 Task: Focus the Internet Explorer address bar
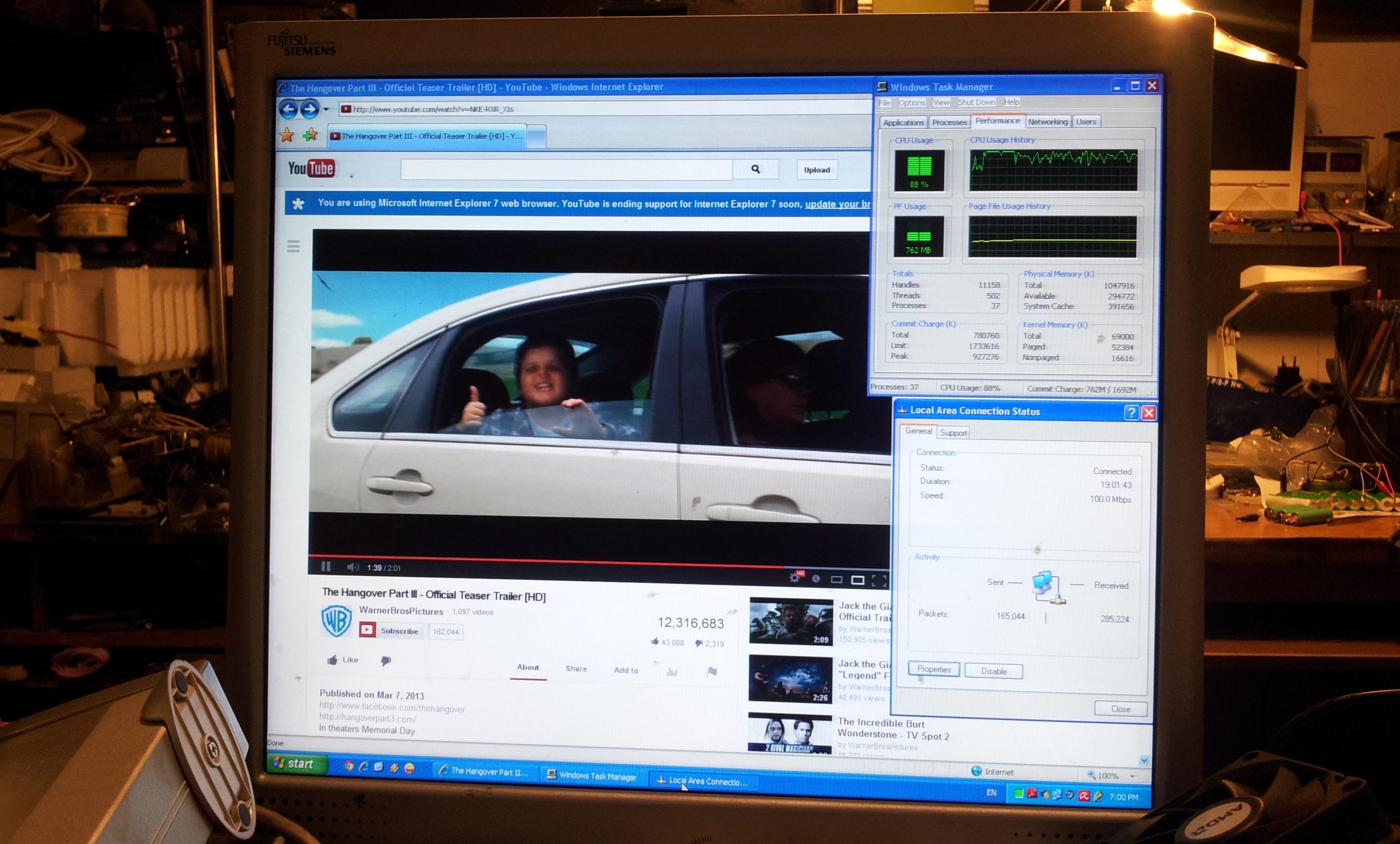click(605, 109)
